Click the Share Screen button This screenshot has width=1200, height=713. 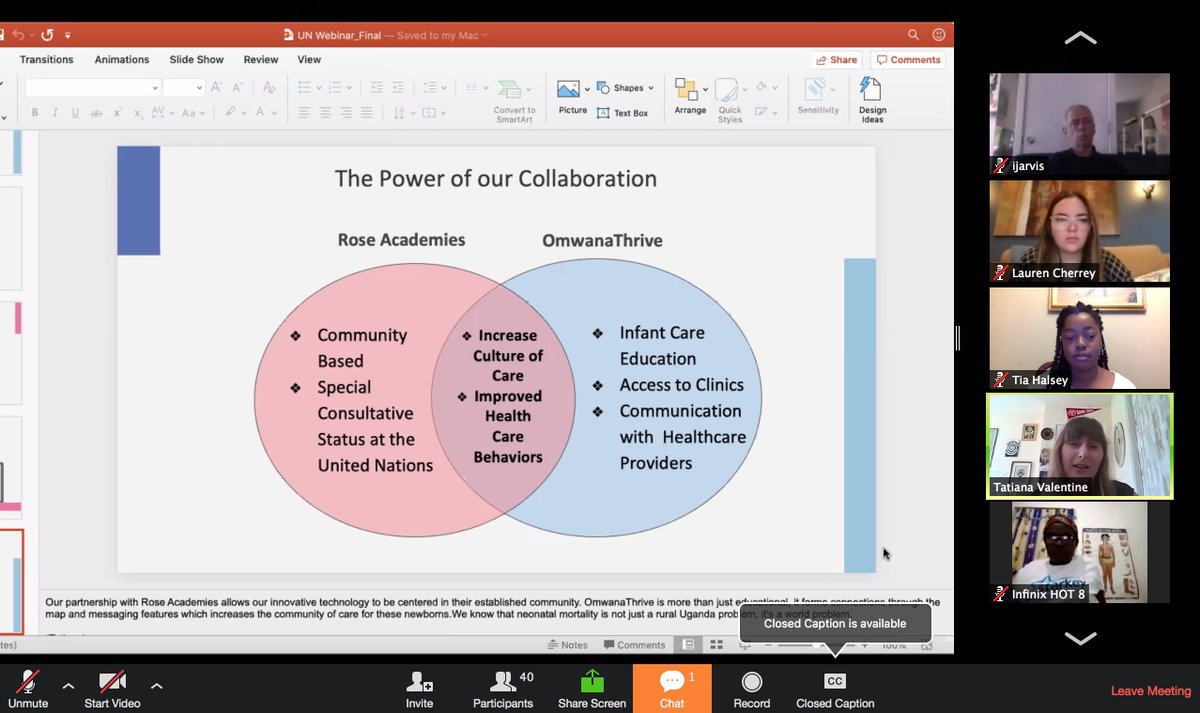(592, 690)
